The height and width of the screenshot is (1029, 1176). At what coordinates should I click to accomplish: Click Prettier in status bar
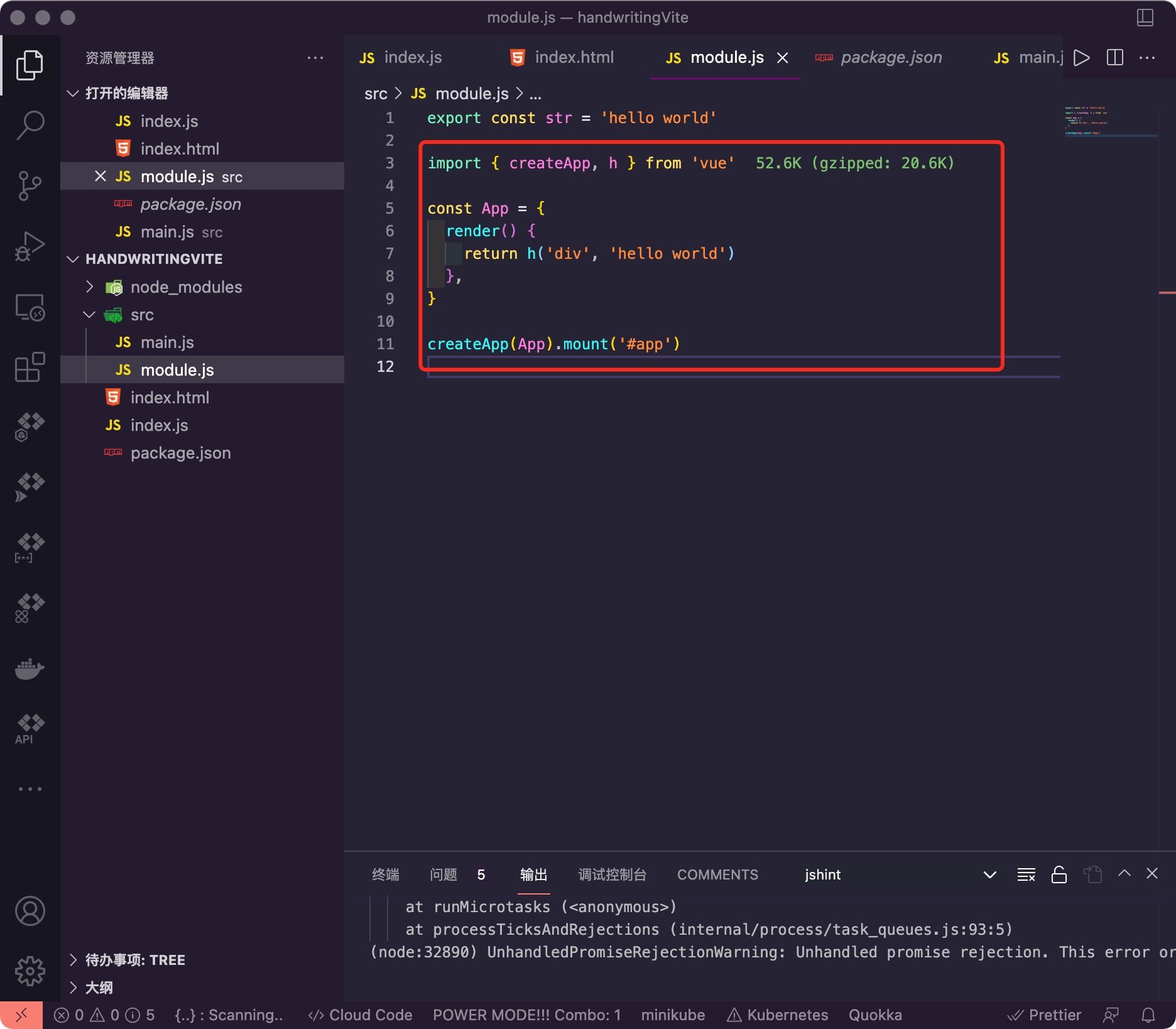(1044, 1015)
